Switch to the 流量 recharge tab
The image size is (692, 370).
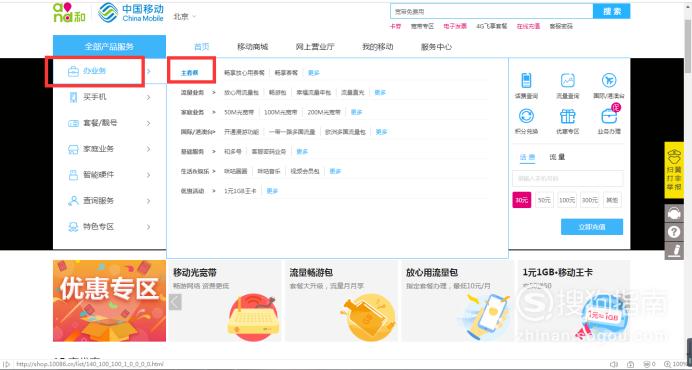(557, 157)
